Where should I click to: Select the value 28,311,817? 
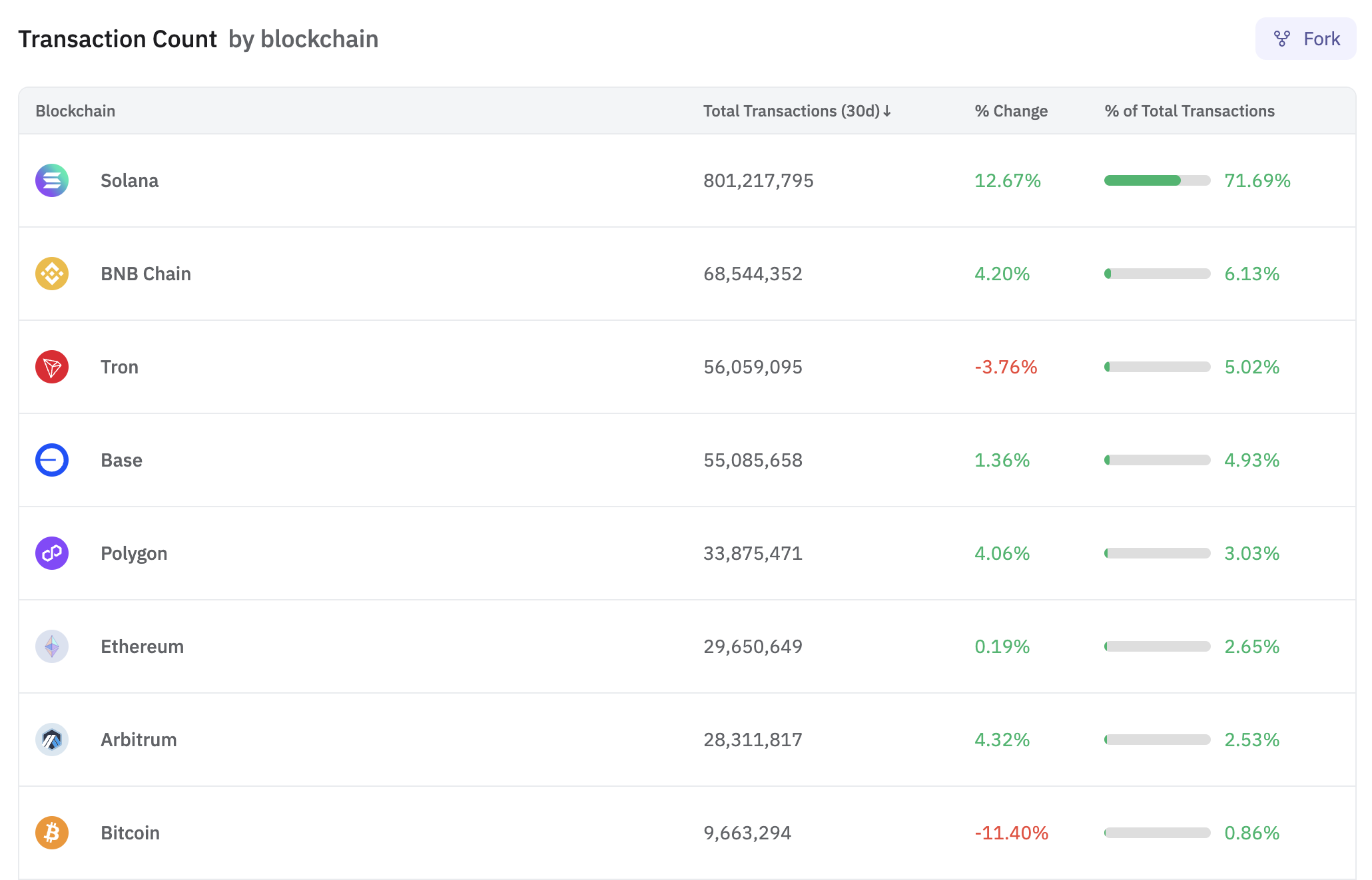(753, 740)
